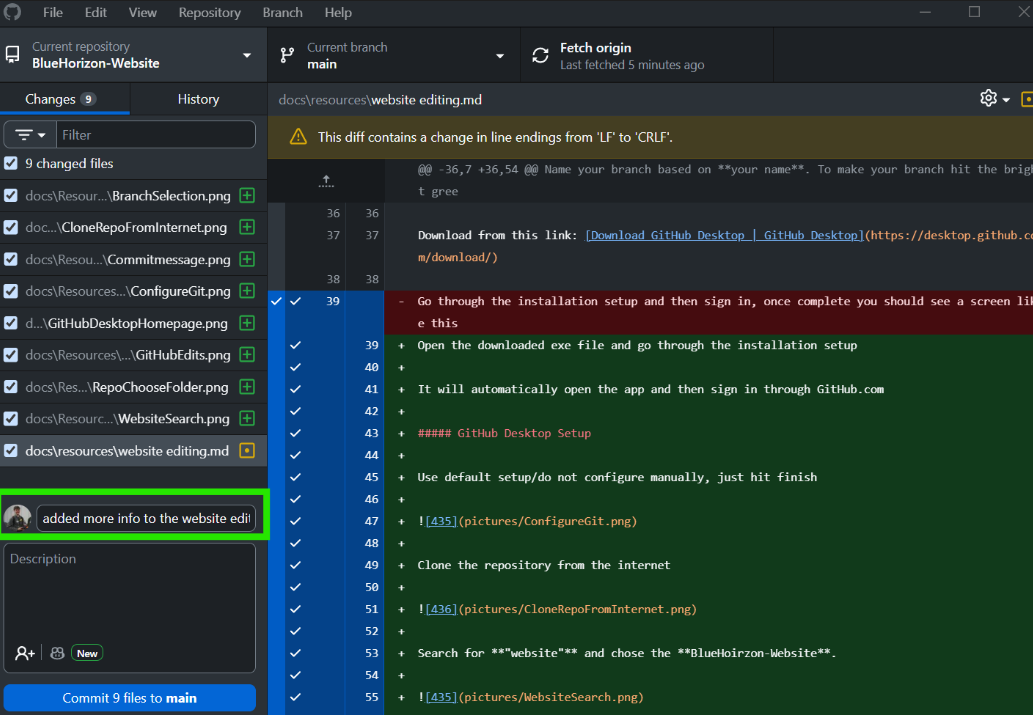Open the File menu
The width and height of the screenshot is (1033, 715).
click(x=53, y=13)
